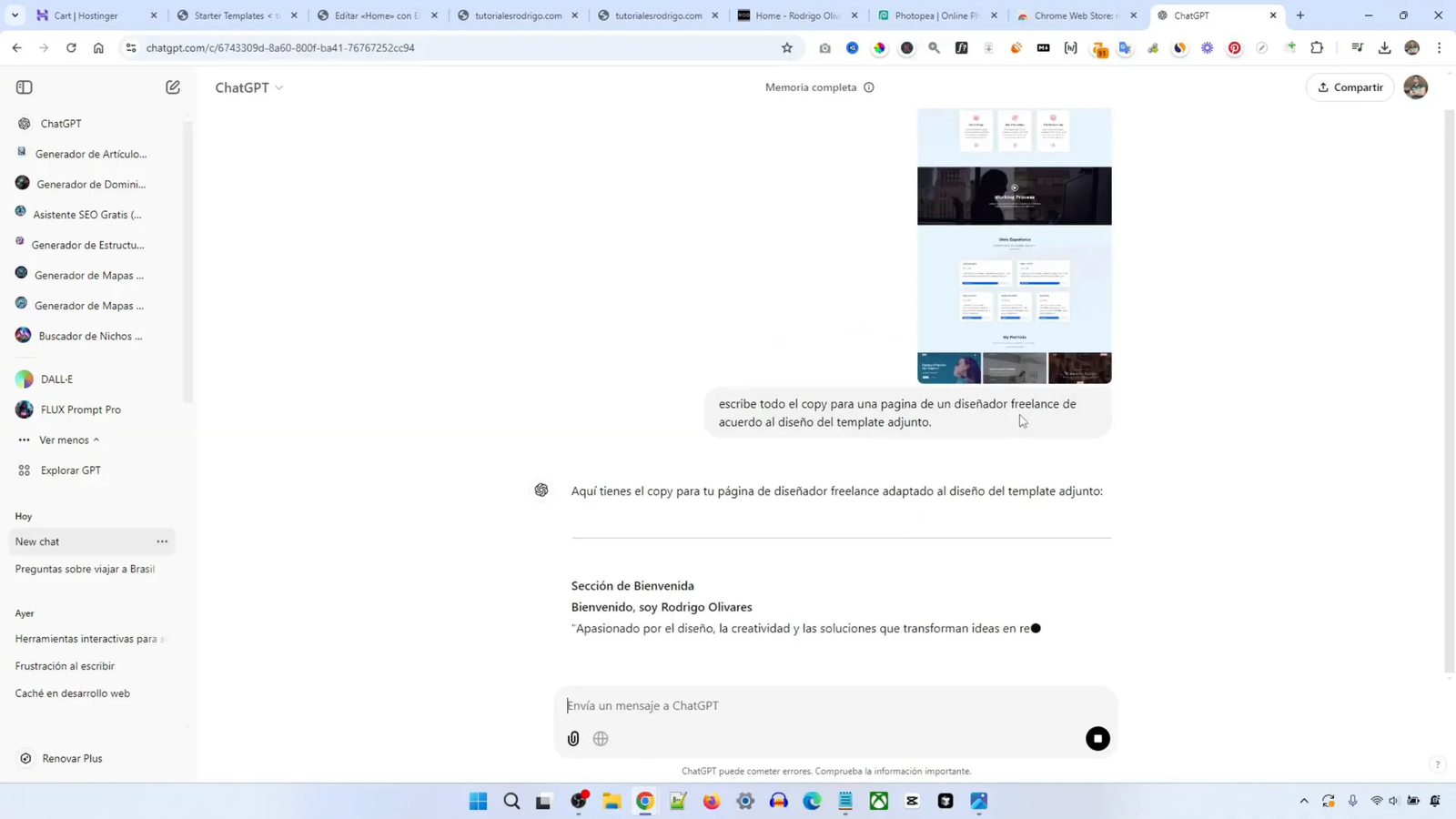Open a new chat with the compose icon
Screen dimensions: 1456x819
[172, 86]
